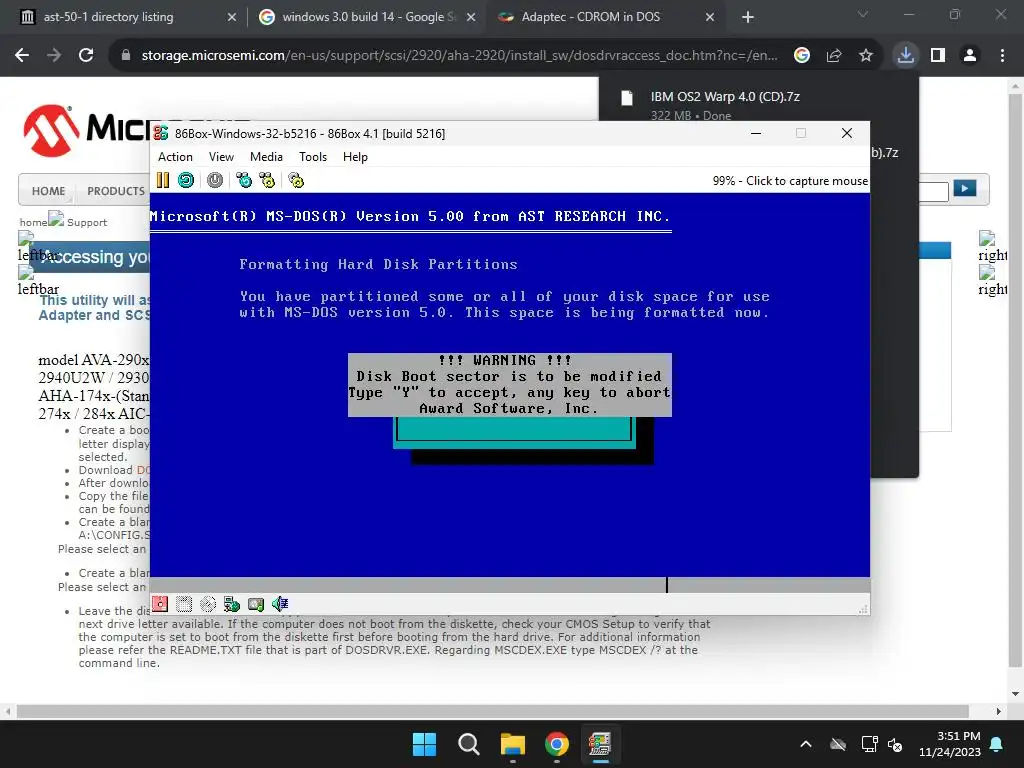Reload the Microsemi page
Viewport: 1024px width, 768px height.
pyautogui.click(x=86, y=56)
